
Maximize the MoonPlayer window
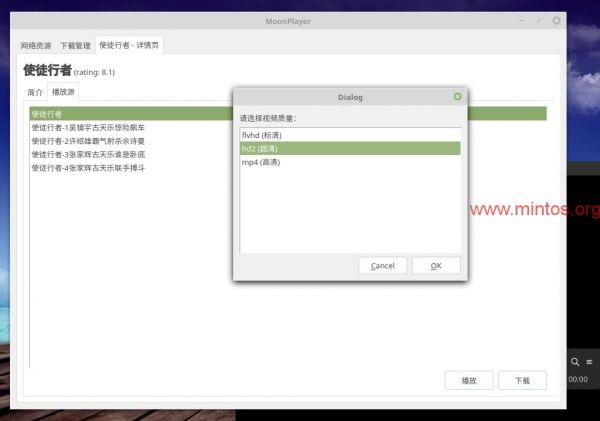click(539, 20)
